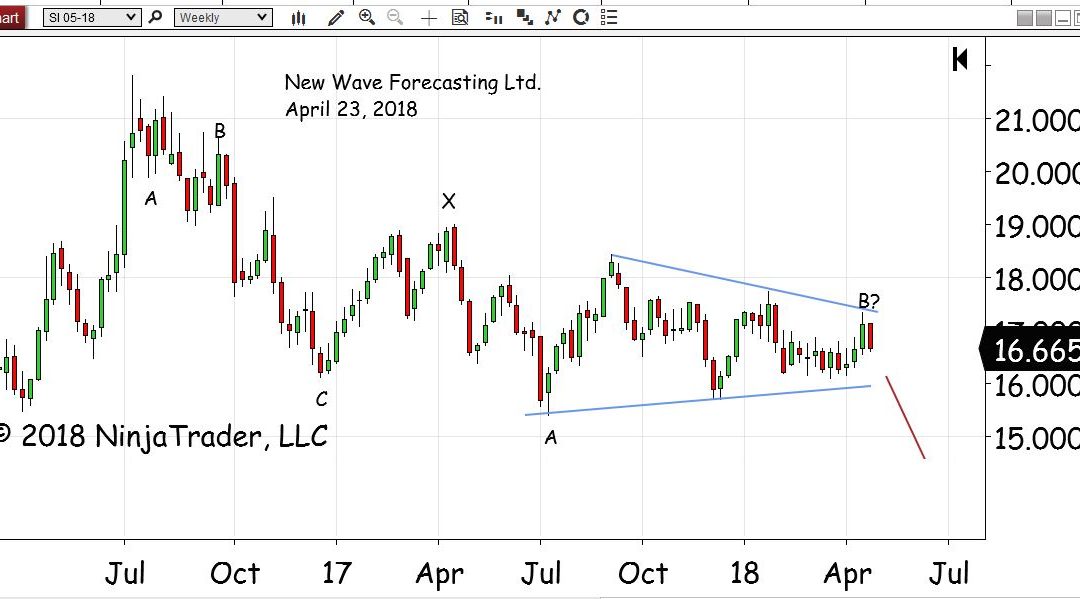The height and width of the screenshot is (599, 1080).
Task: Click the 21.000 price axis label
Action: [1036, 120]
